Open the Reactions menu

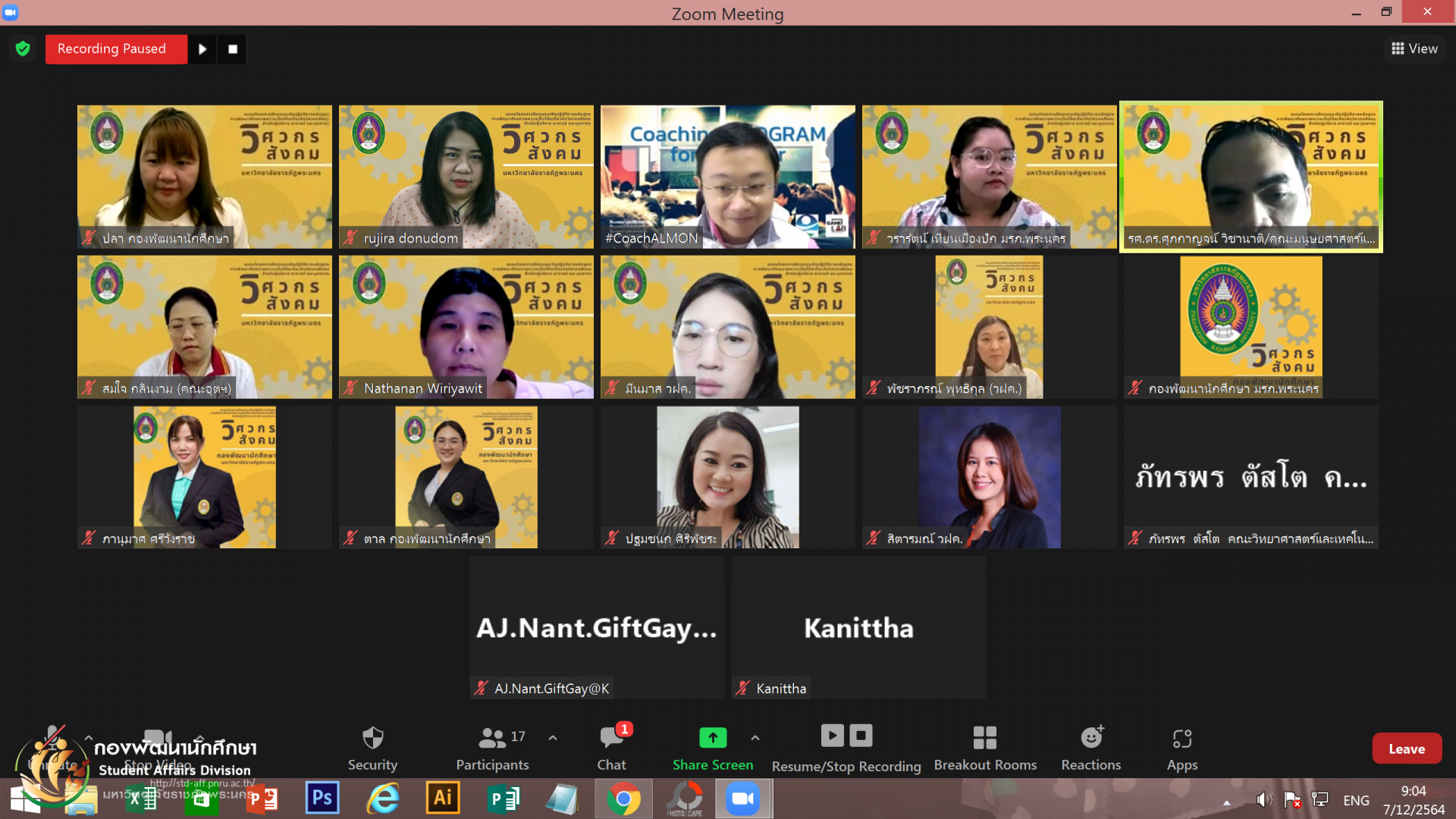pyautogui.click(x=1090, y=748)
